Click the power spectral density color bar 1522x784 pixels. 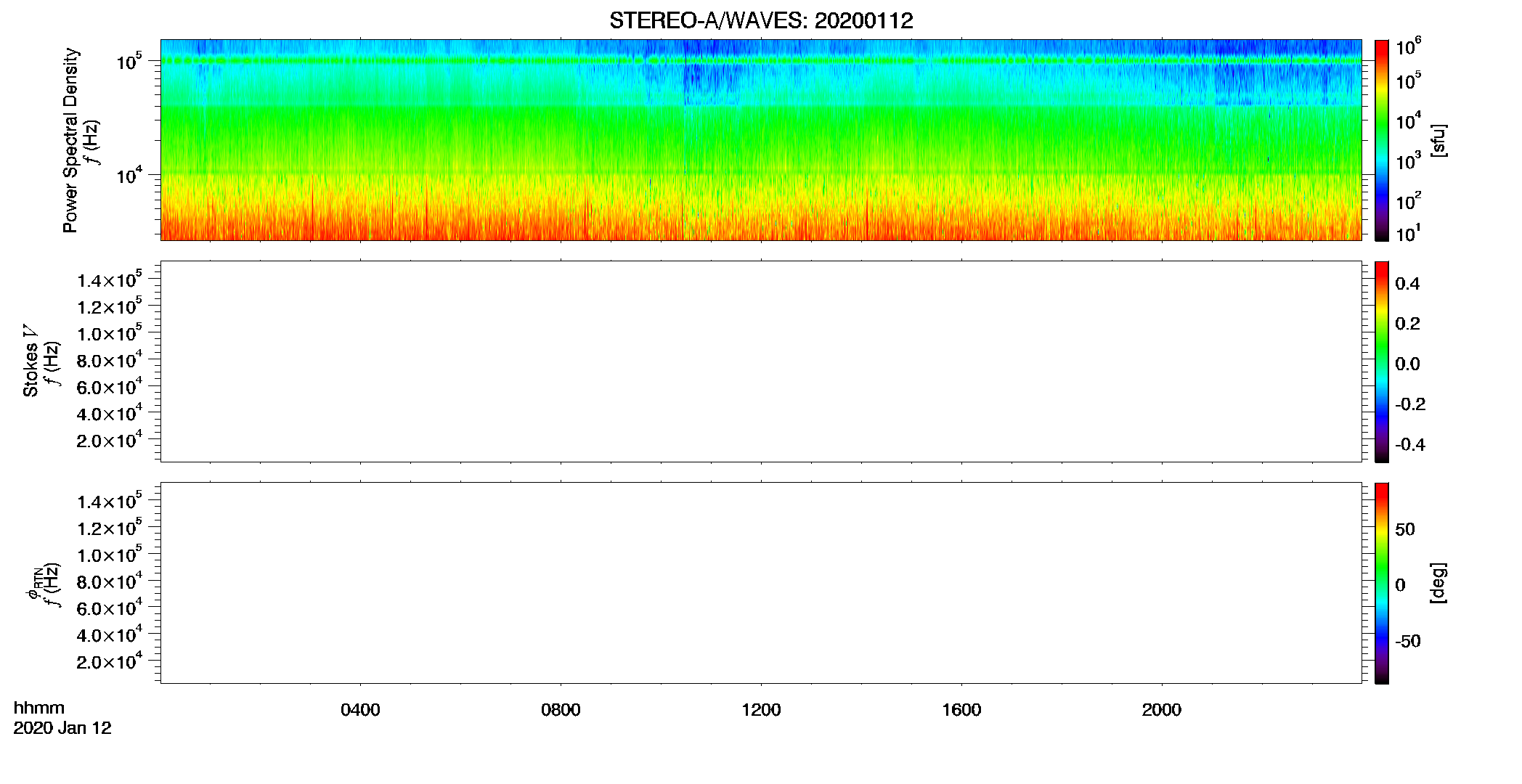pyautogui.click(x=1382, y=140)
